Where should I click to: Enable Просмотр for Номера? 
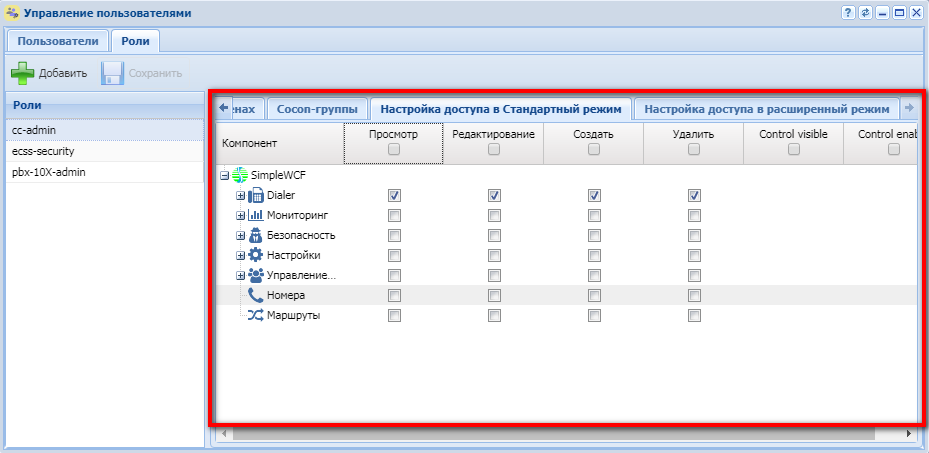(394, 295)
